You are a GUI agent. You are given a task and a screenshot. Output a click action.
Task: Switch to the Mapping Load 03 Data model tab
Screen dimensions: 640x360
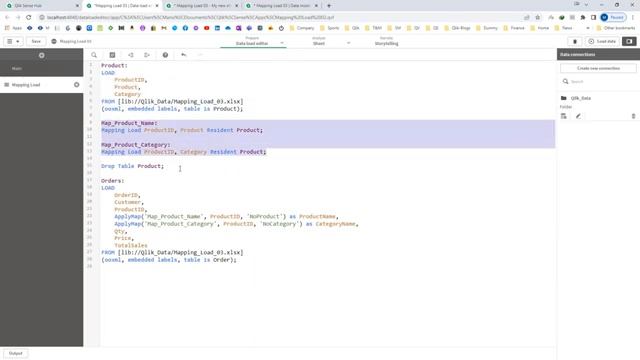[282, 6]
